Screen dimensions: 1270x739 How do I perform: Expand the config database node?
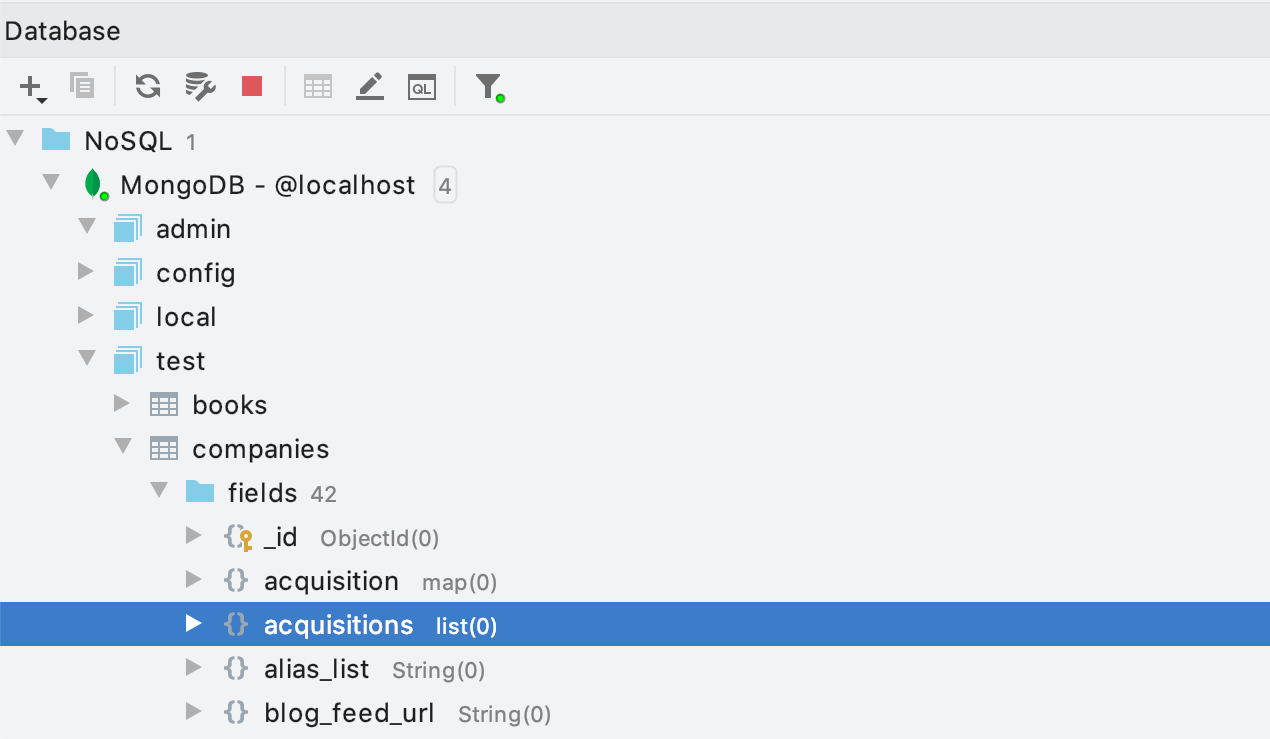click(86, 272)
